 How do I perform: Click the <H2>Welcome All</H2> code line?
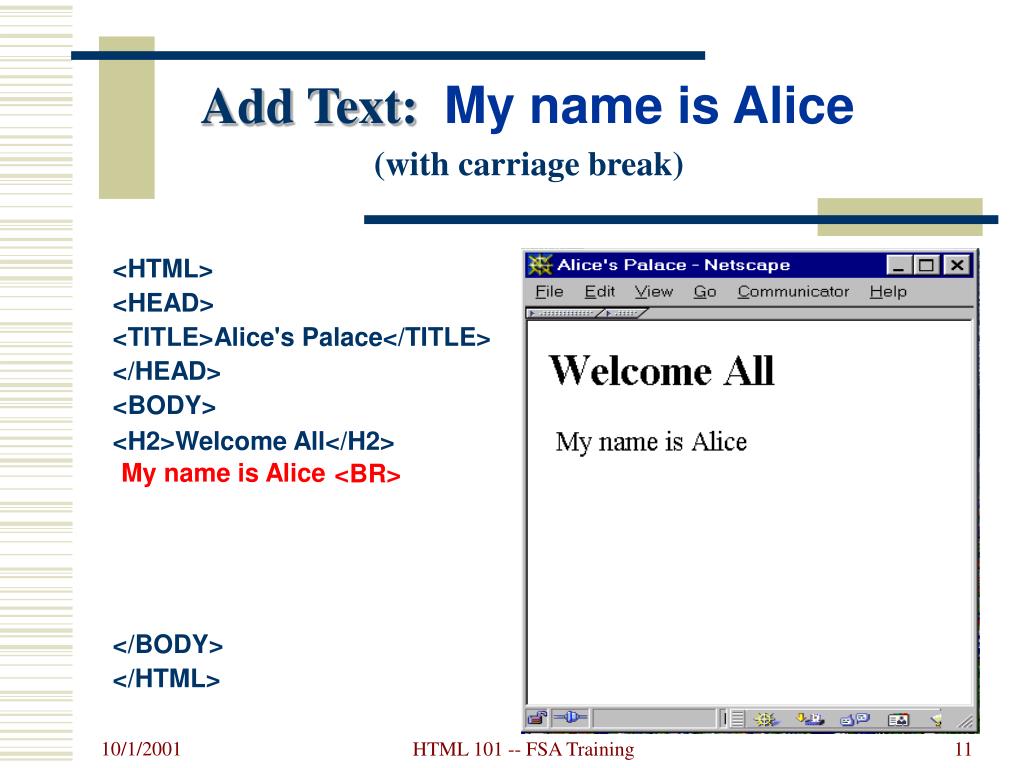253,441
